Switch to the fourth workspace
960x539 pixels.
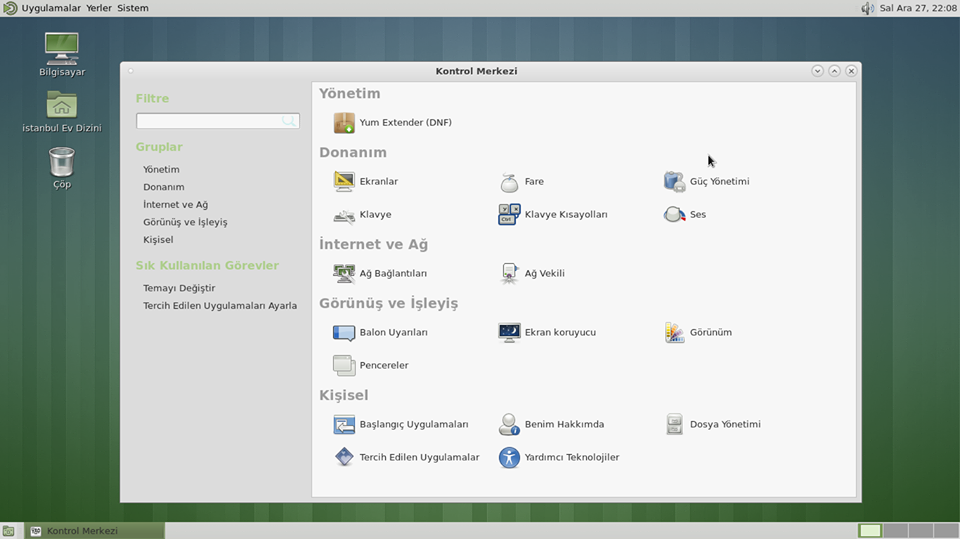946,531
